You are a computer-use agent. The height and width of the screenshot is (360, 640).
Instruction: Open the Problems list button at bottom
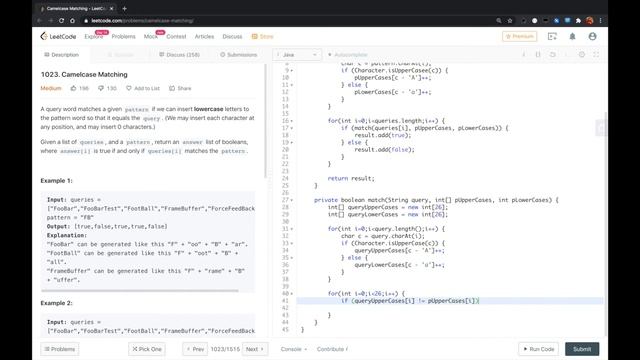tap(60, 349)
